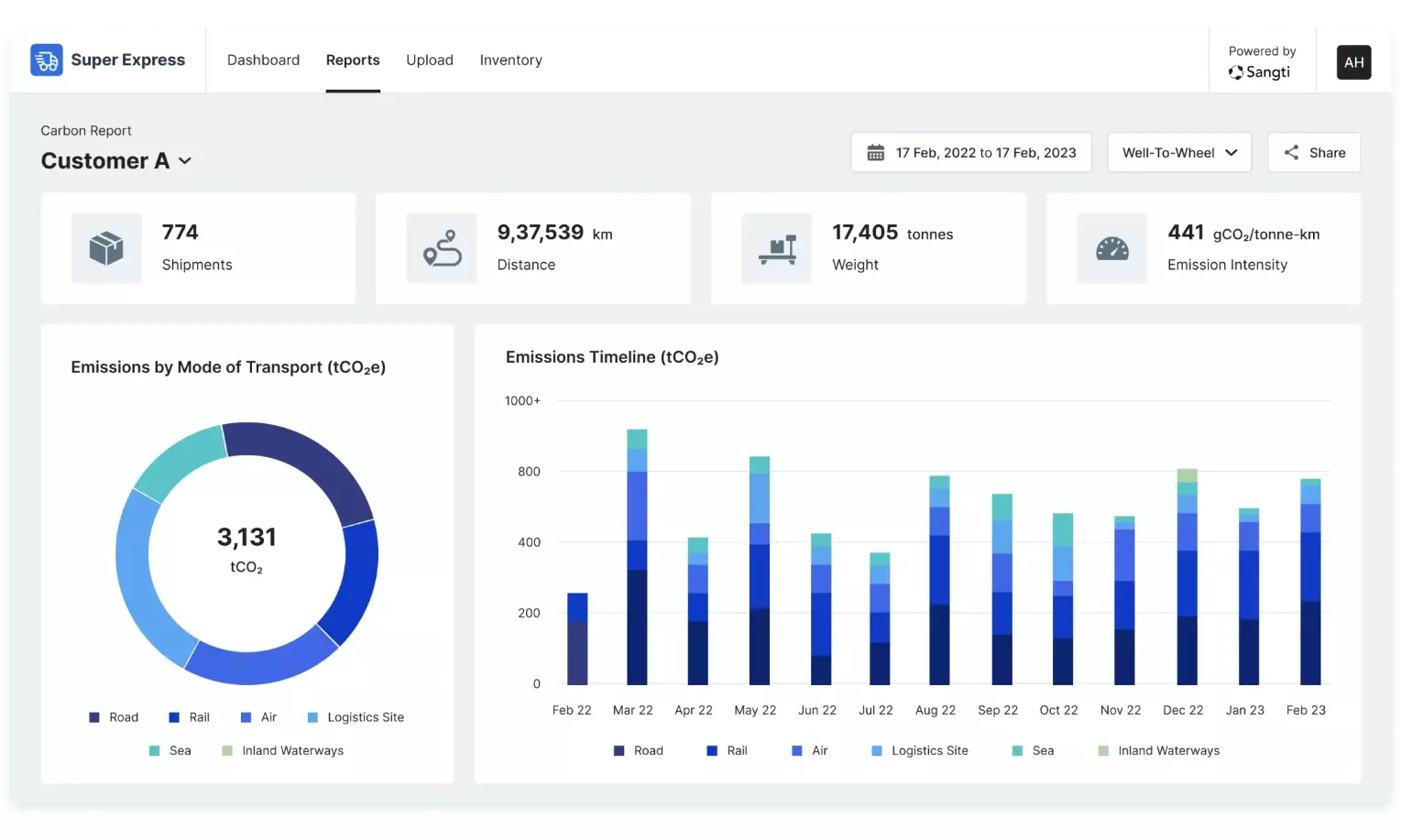Viewport: 1401px width, 840px height.
Task: Click the Road color swatch in legend
Action: tap(94, 716)
